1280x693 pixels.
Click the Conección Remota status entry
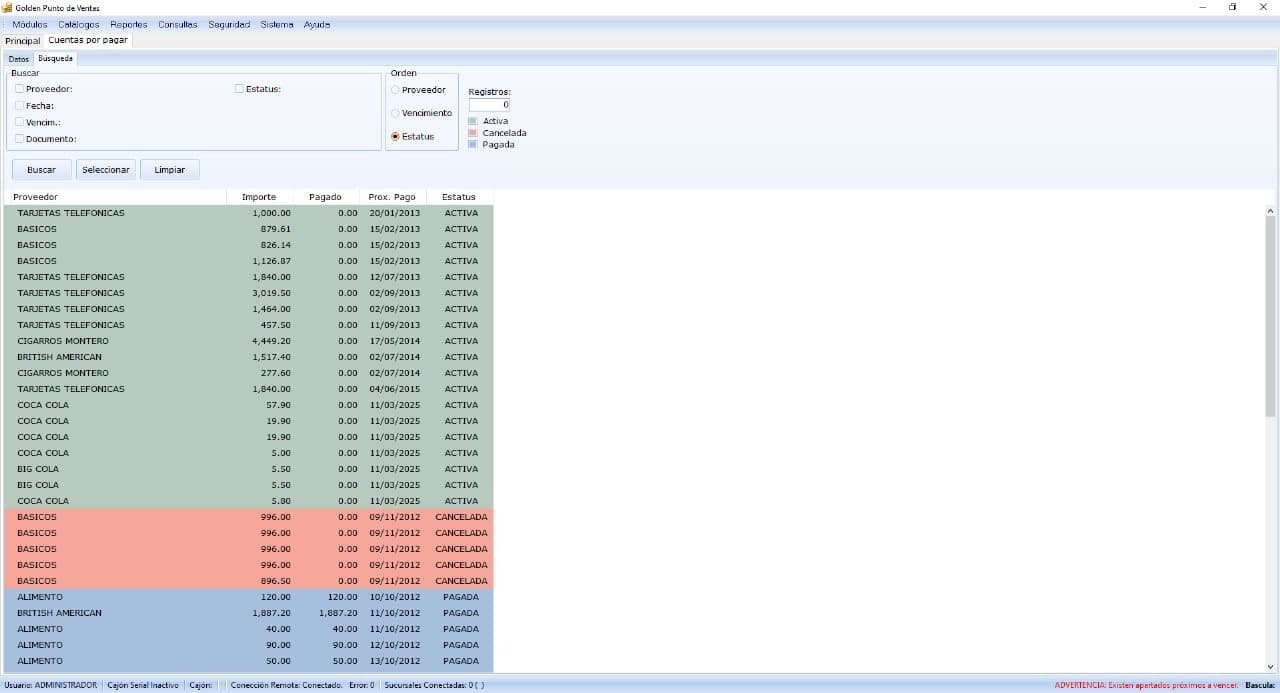coord(287,685)
